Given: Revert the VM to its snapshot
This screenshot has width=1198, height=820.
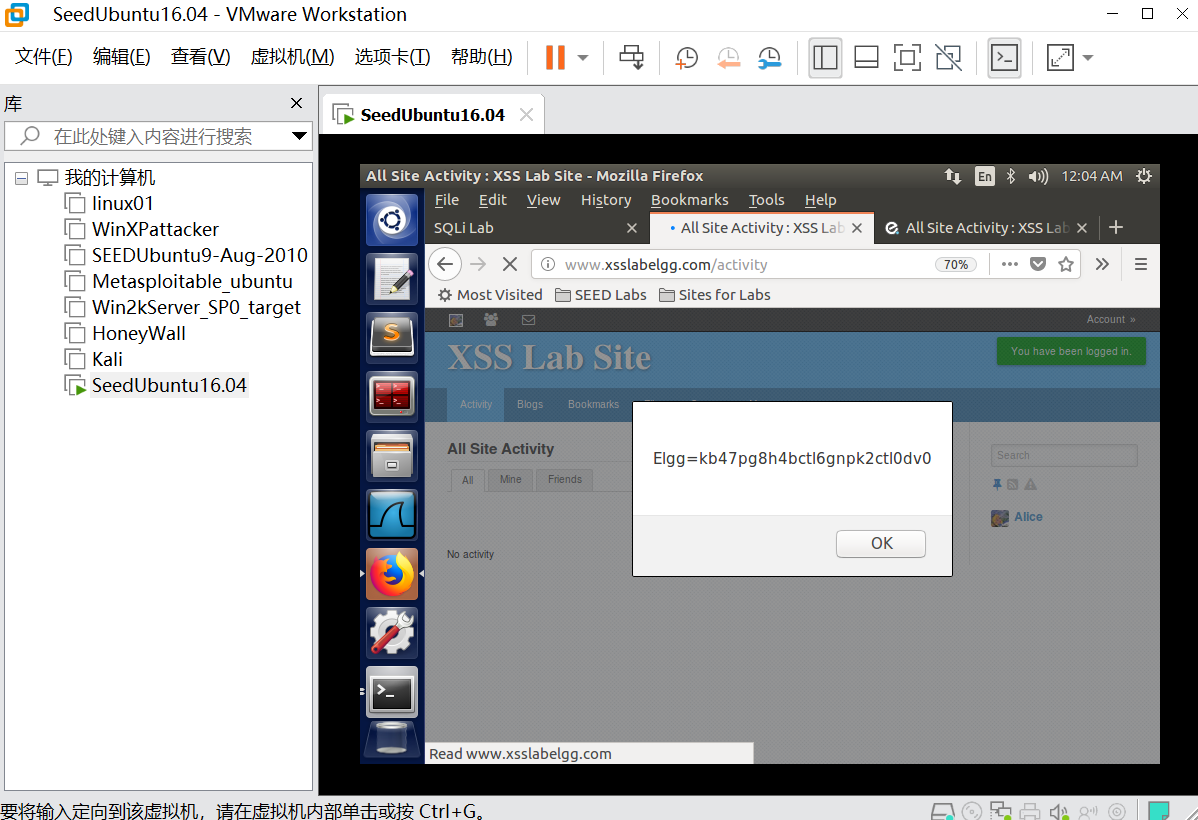Looking at the screenshot, I should click(x=728, y=57).
